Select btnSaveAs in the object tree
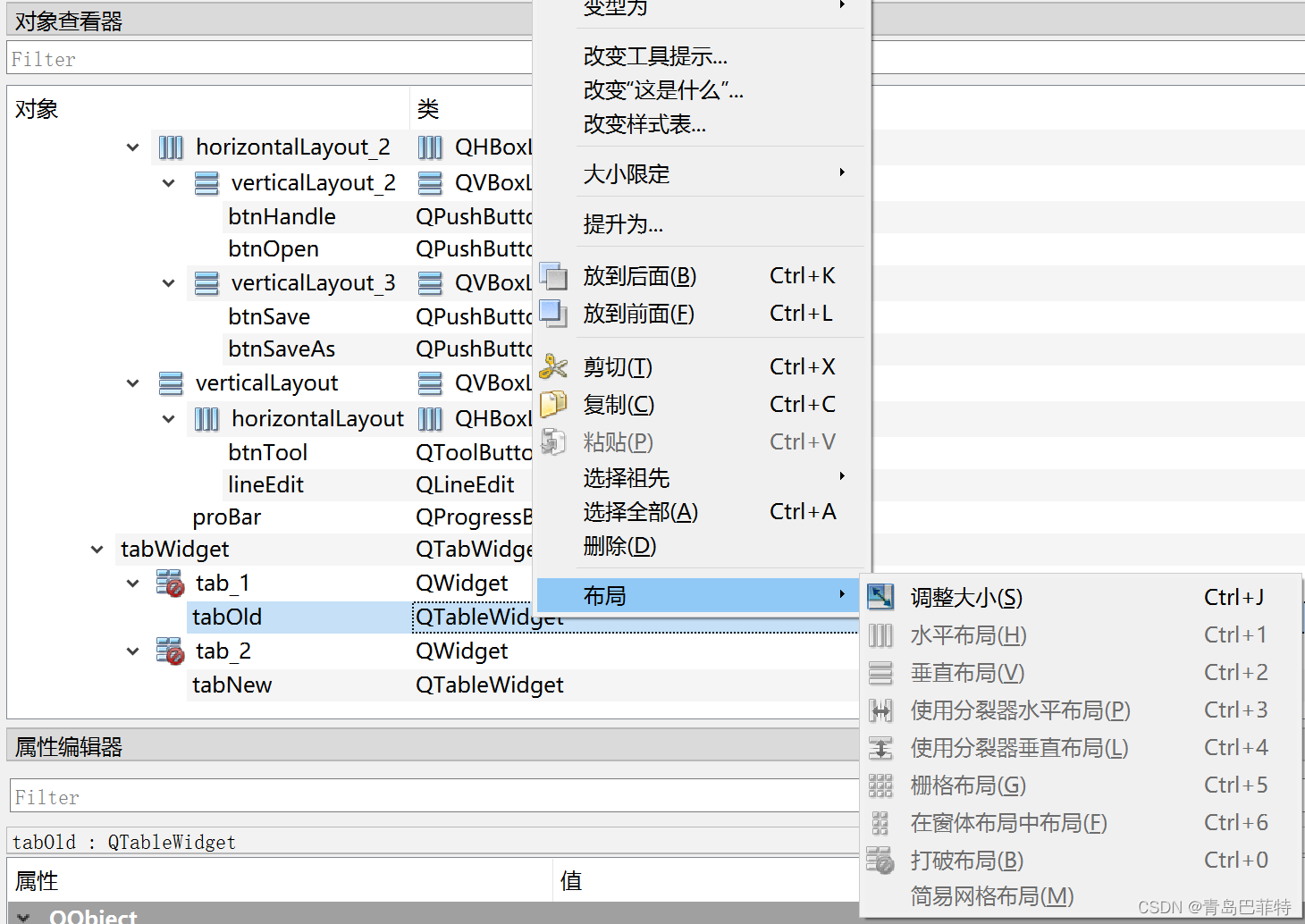Viewport: 1305px width, 924px height. tap(282, 349)
